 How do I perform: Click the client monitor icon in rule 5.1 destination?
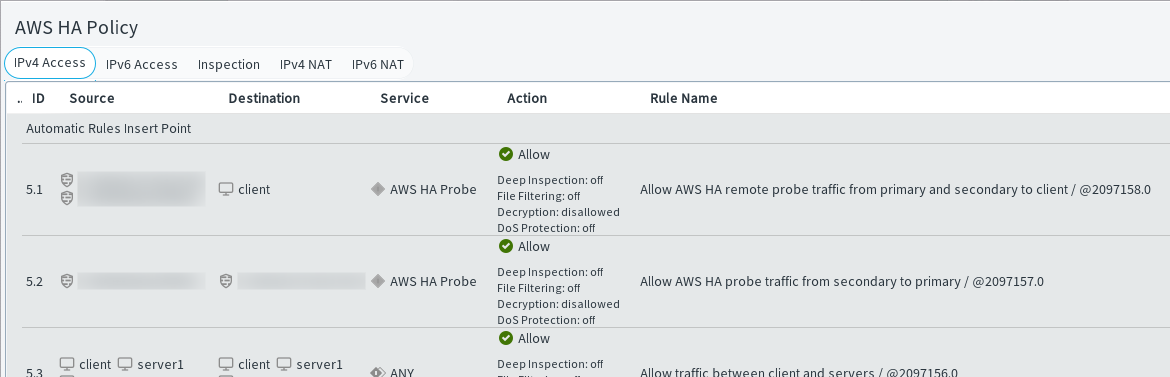click(x=226, y=190)
